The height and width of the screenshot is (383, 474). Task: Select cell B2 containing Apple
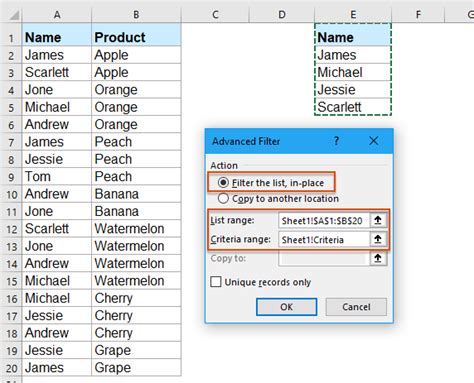136,55
